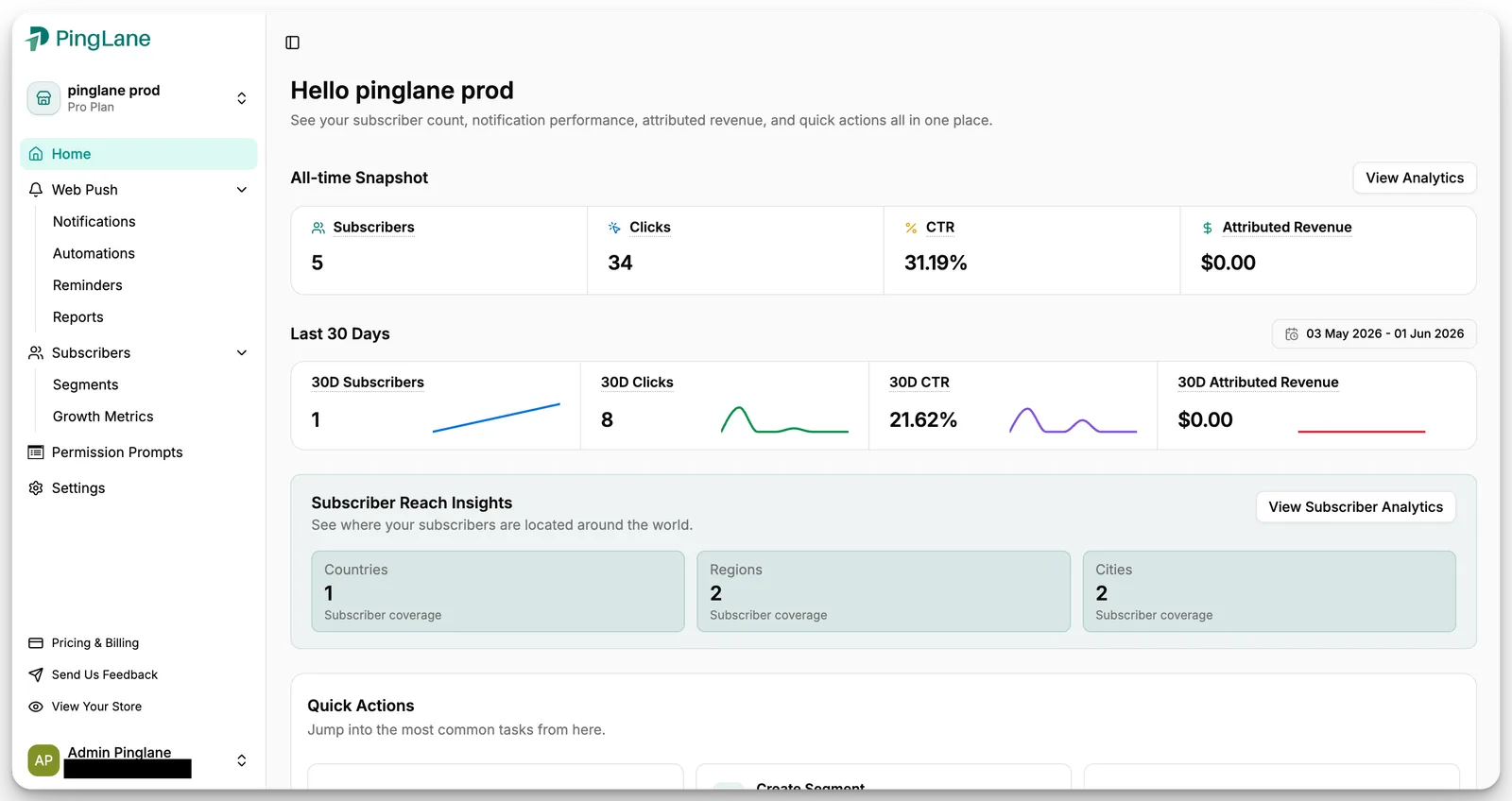Screen dimensions: 1512x801
Task: Click the Settings gear icon
Action: pos(36,488)
